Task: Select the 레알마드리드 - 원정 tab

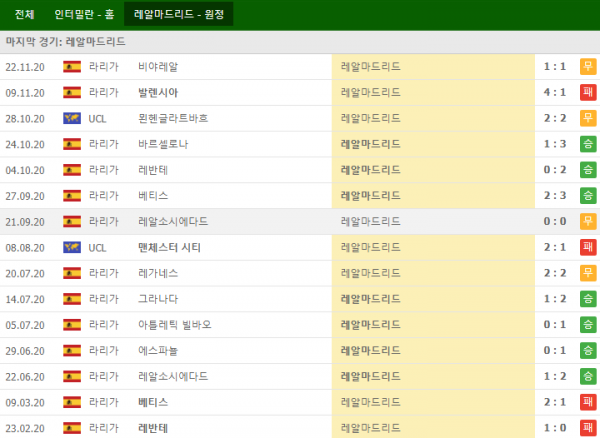Action: [179, 15]
